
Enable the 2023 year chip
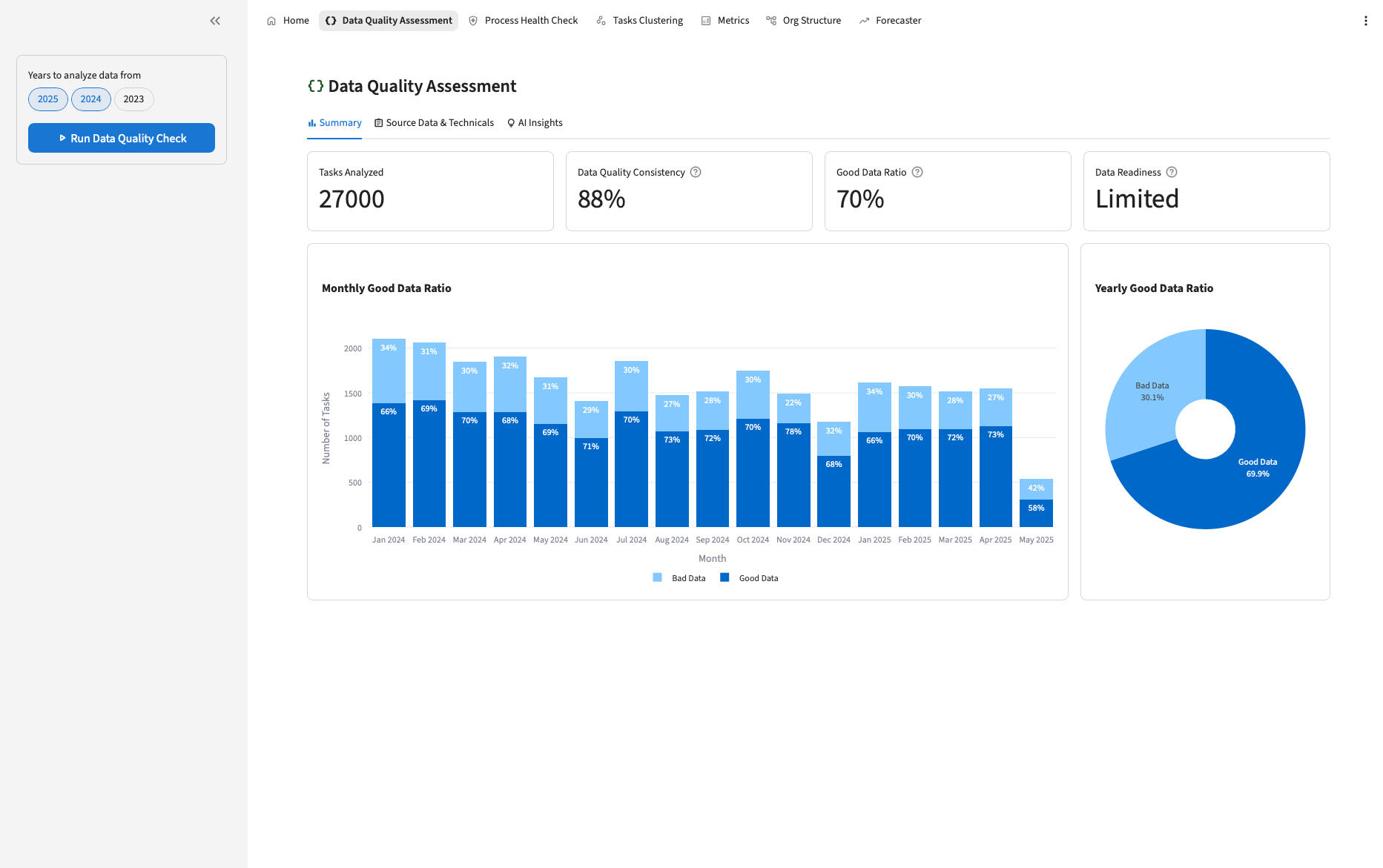tap(133, 99)
